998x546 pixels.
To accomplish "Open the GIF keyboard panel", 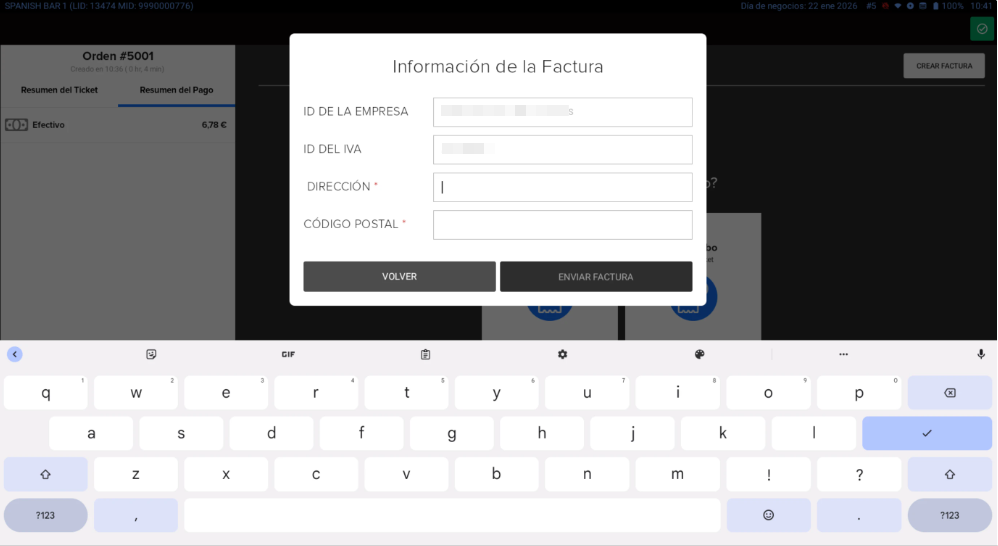I will [288, 354].
